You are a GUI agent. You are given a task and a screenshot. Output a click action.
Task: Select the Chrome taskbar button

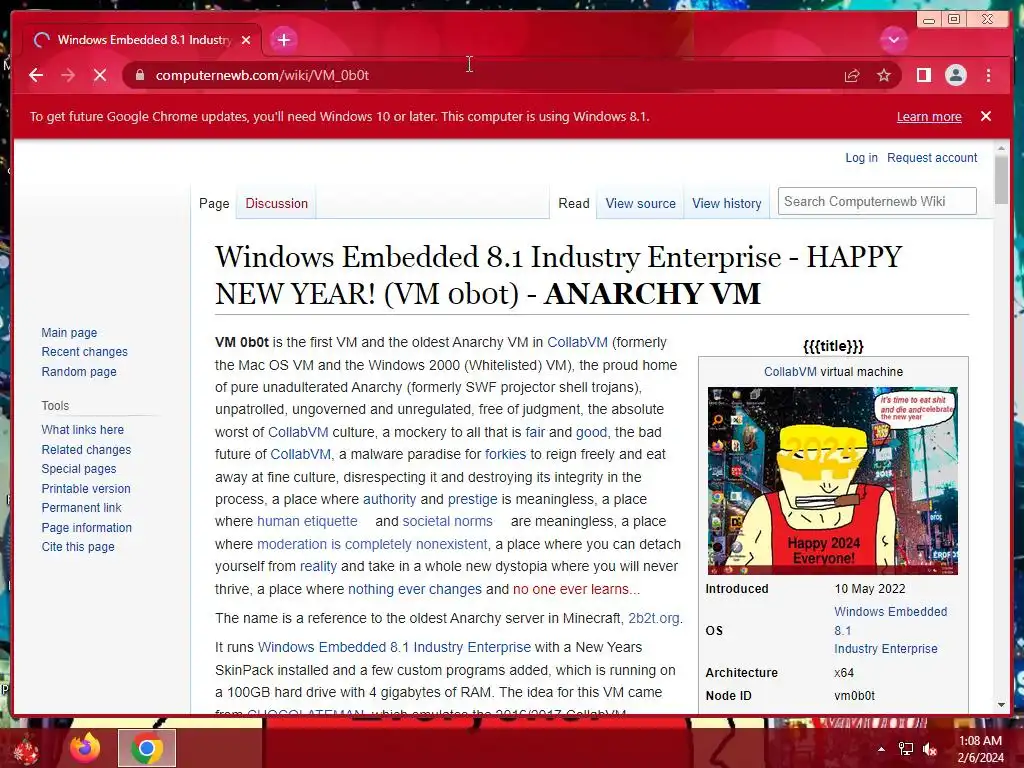click(147, 748)
